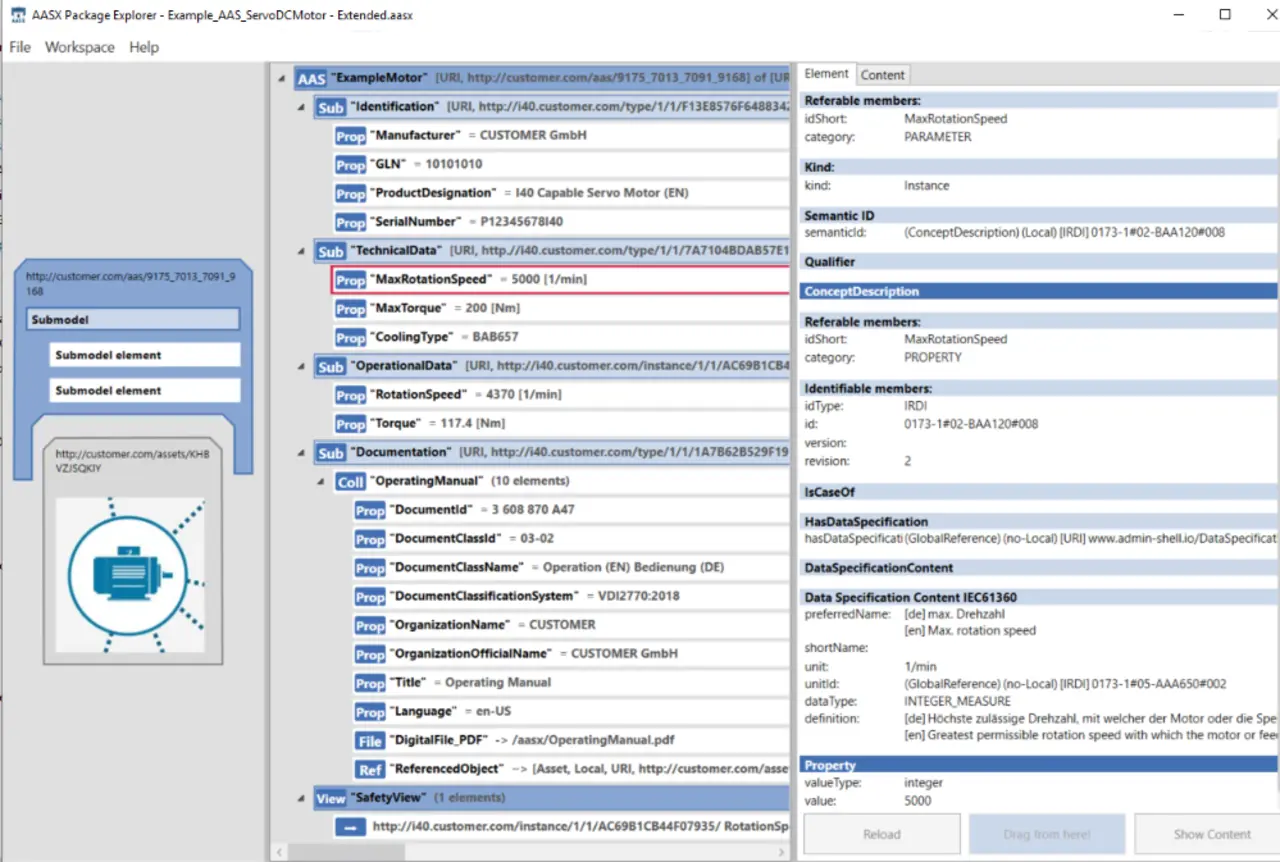Switch to the Content tab

click(x=883, y=75)
